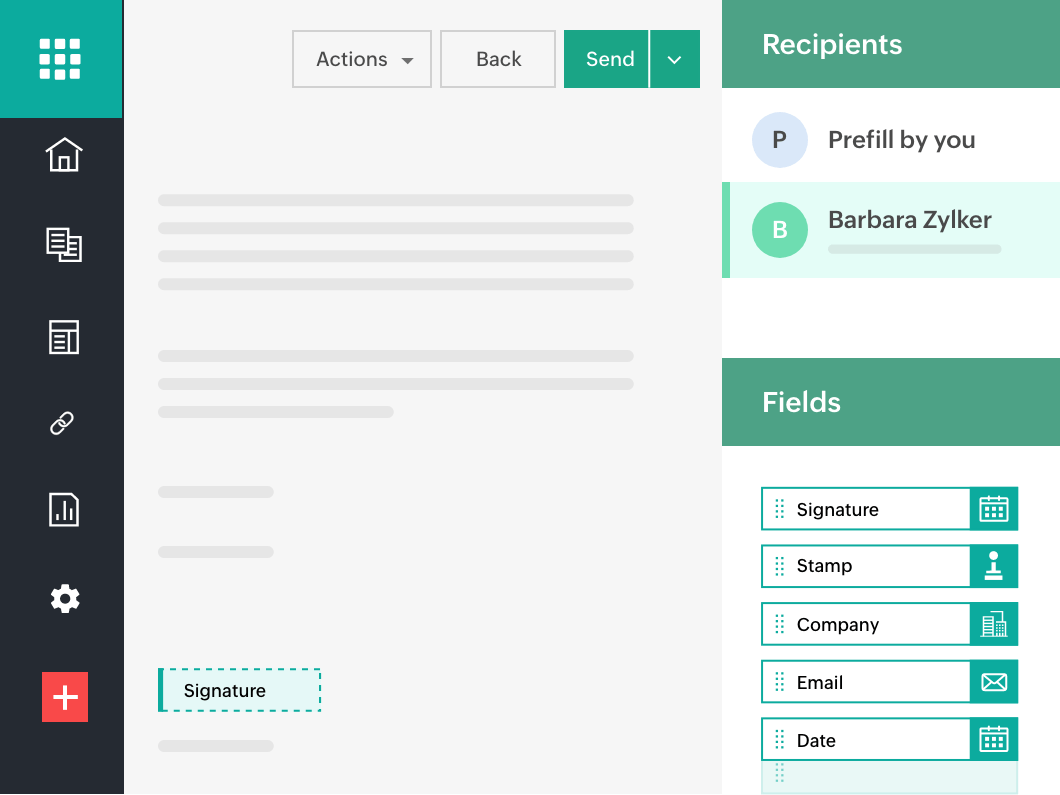Click the Back button
Viewport: 1060px width, 795px height.
(498, 59)
